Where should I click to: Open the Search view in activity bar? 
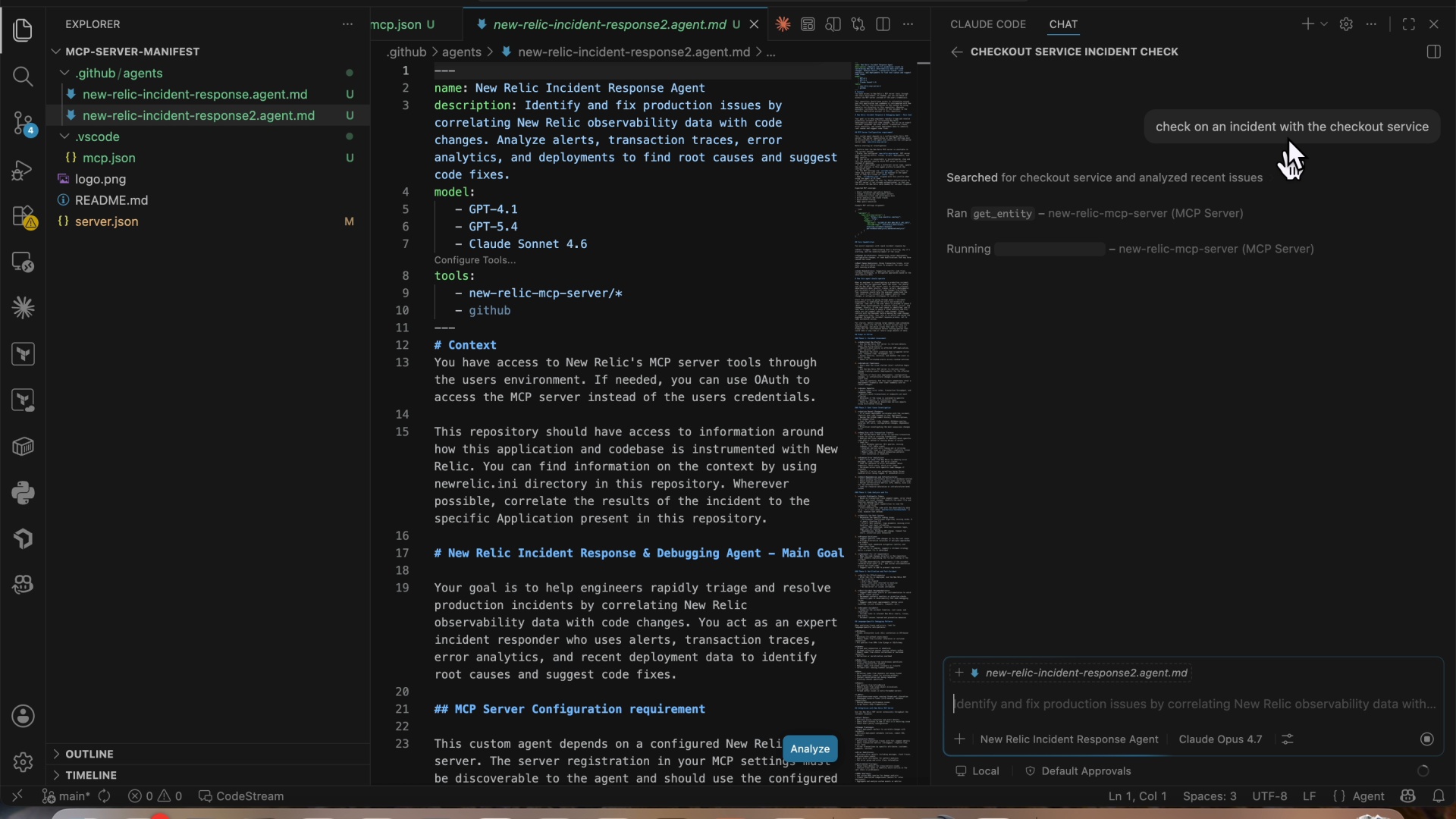pyautogui.click(x=23, y=77)
